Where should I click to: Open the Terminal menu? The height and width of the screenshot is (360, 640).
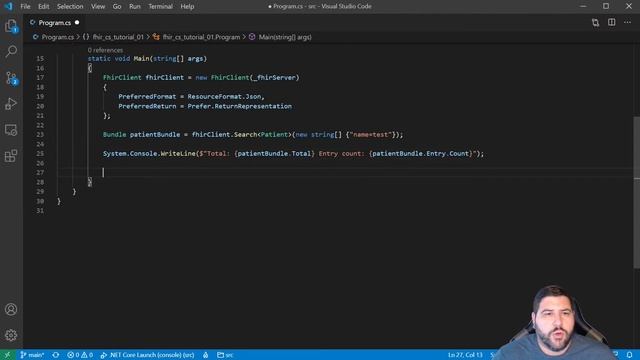(x=160, y=6)
